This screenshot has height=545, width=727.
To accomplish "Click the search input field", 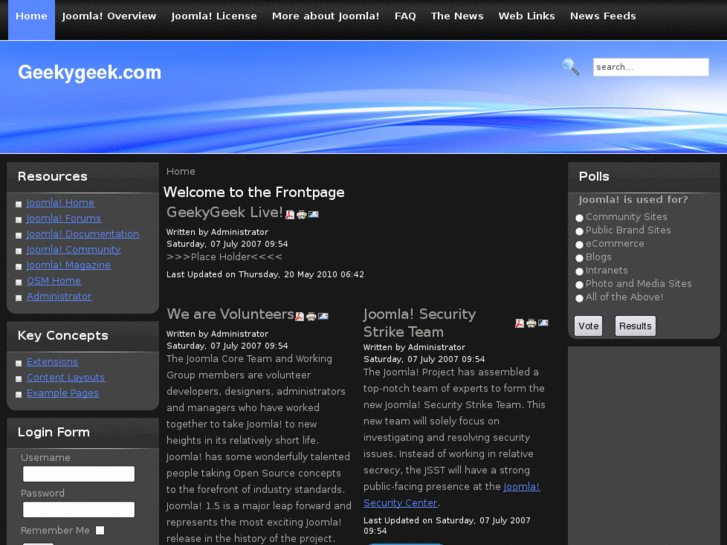I will (650, 67).
